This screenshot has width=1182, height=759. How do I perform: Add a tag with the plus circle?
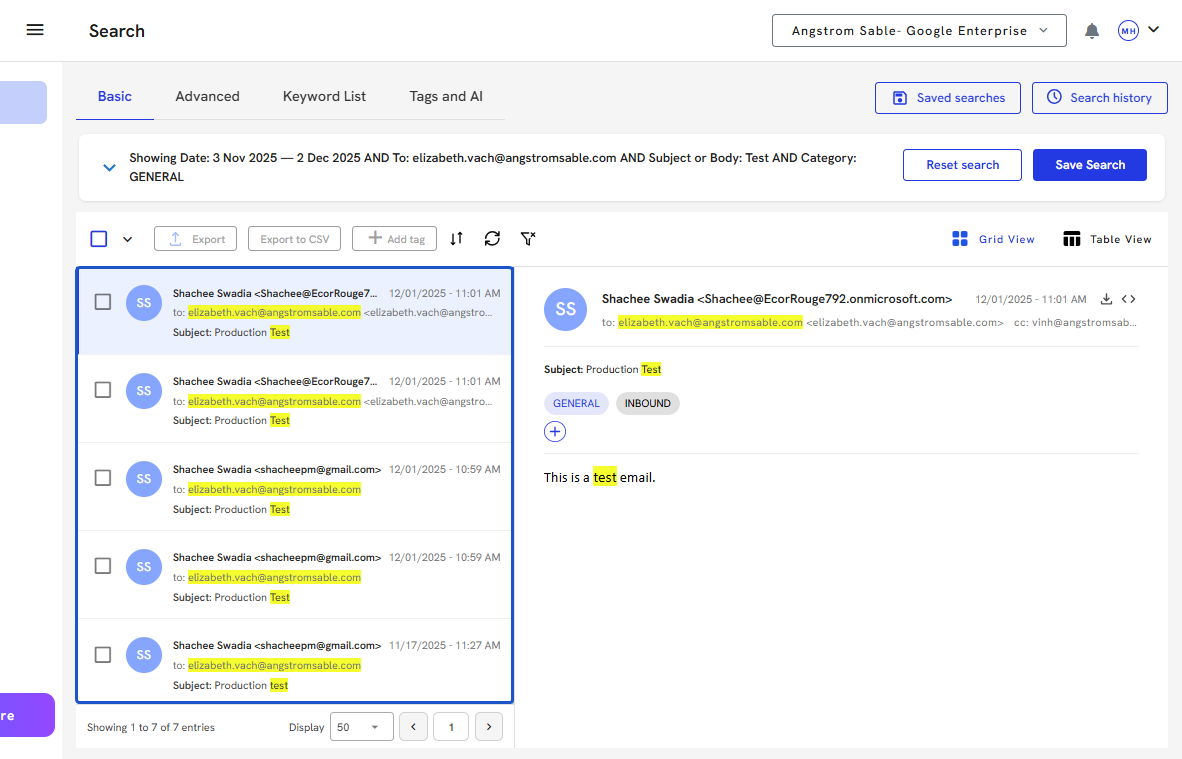tap(555, 432)
